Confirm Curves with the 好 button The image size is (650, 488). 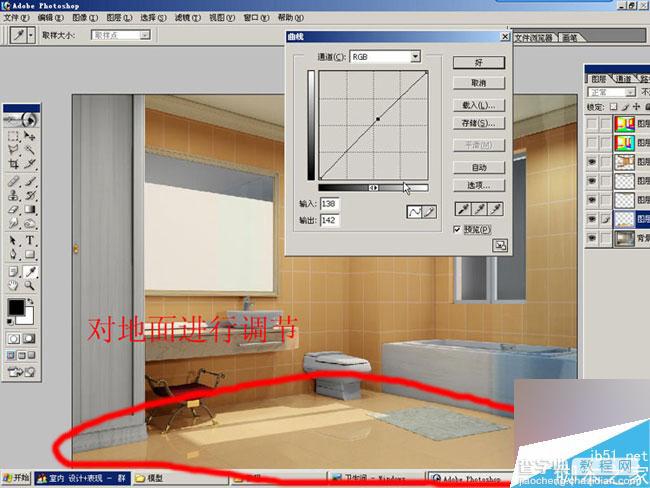coord(479,63)
